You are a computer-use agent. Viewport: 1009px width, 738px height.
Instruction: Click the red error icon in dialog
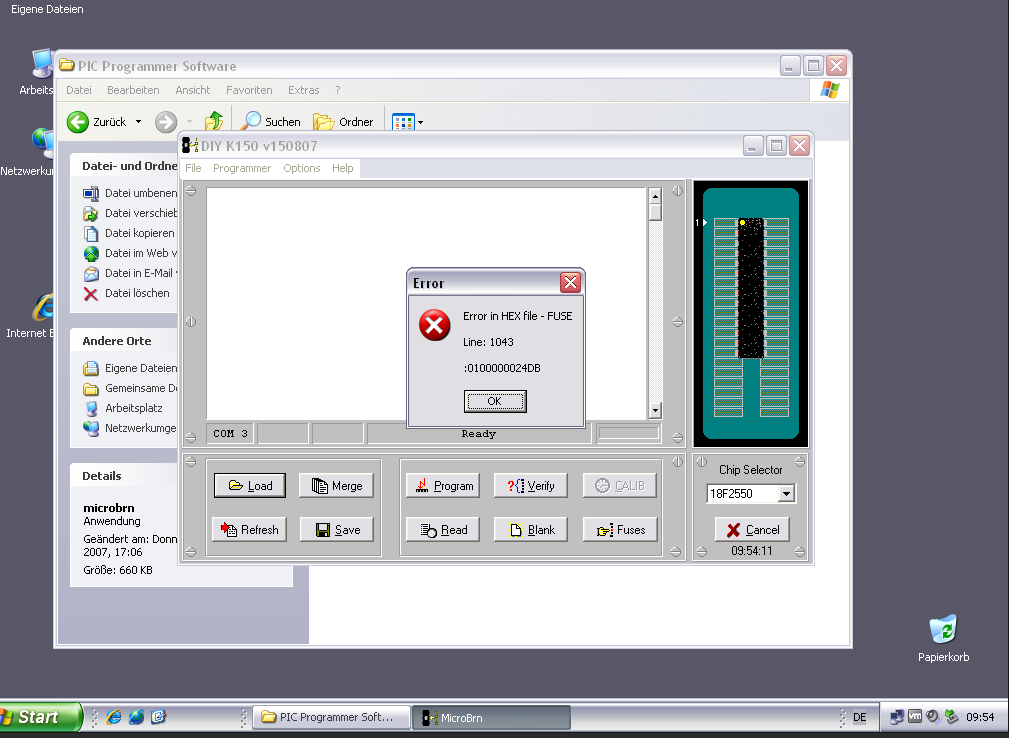pos(434,326)
